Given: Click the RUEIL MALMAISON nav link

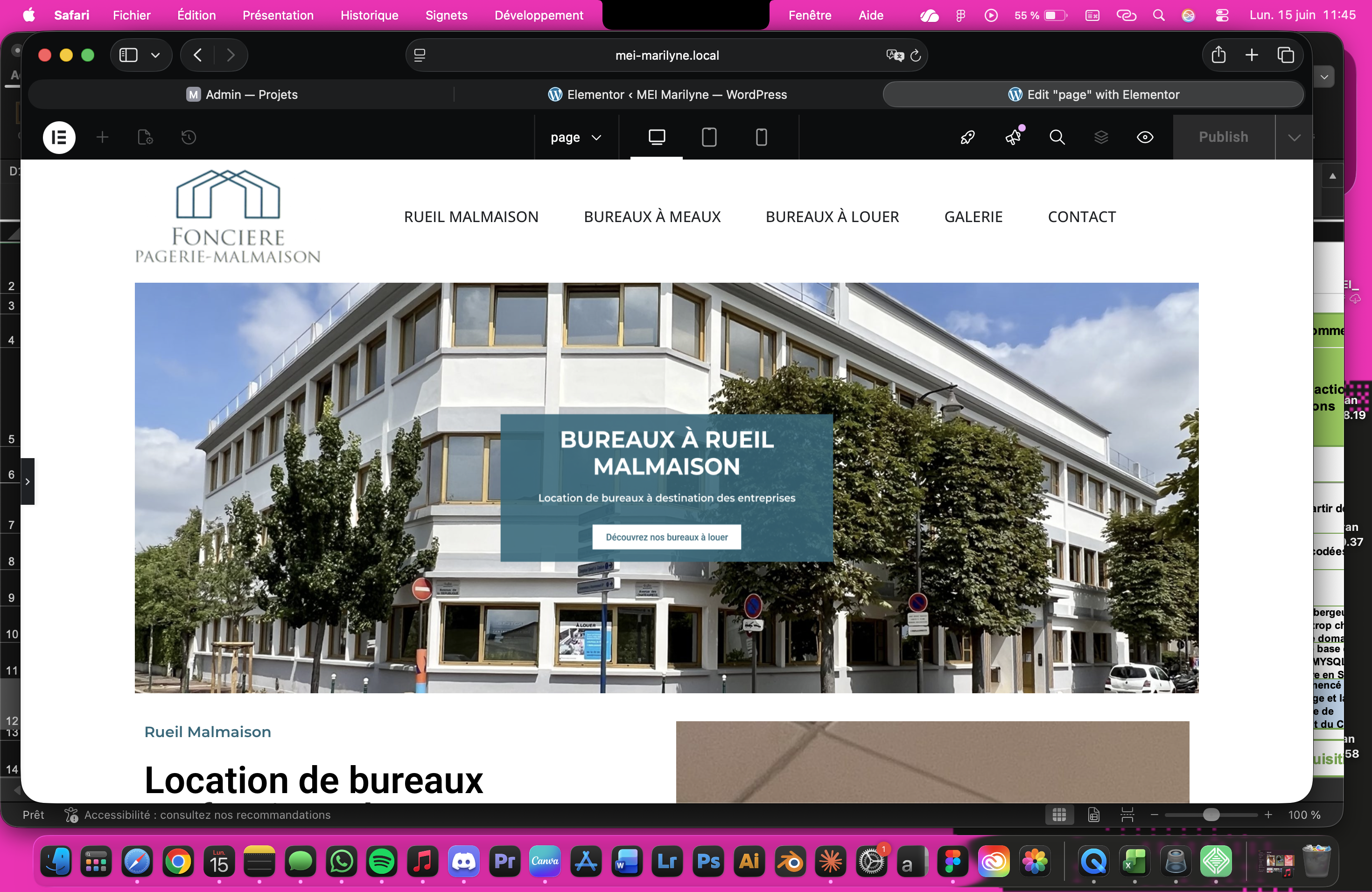Looking at the screenshot, I should [471, 216].
